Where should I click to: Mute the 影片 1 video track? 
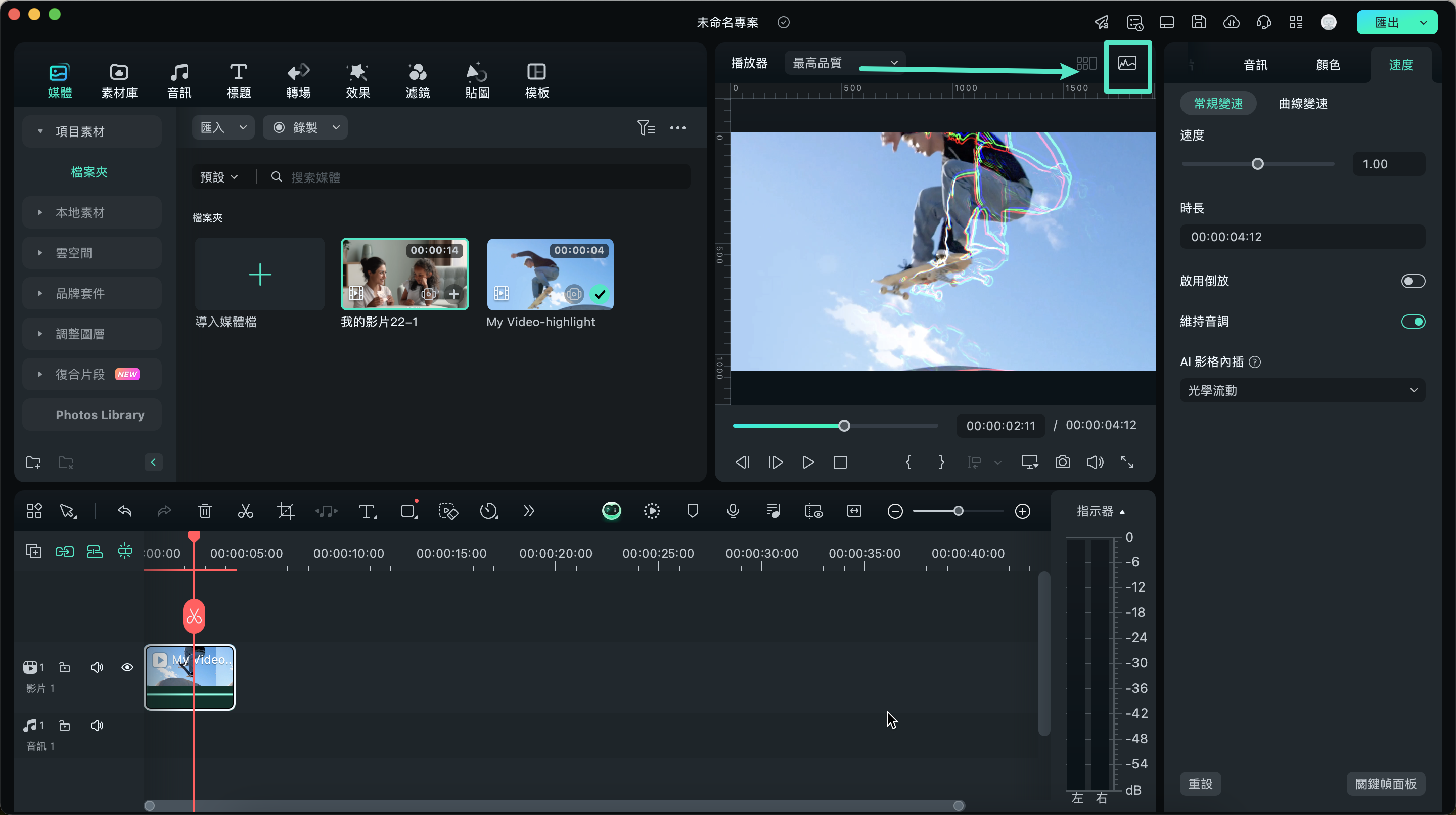[x=97, y=667]
